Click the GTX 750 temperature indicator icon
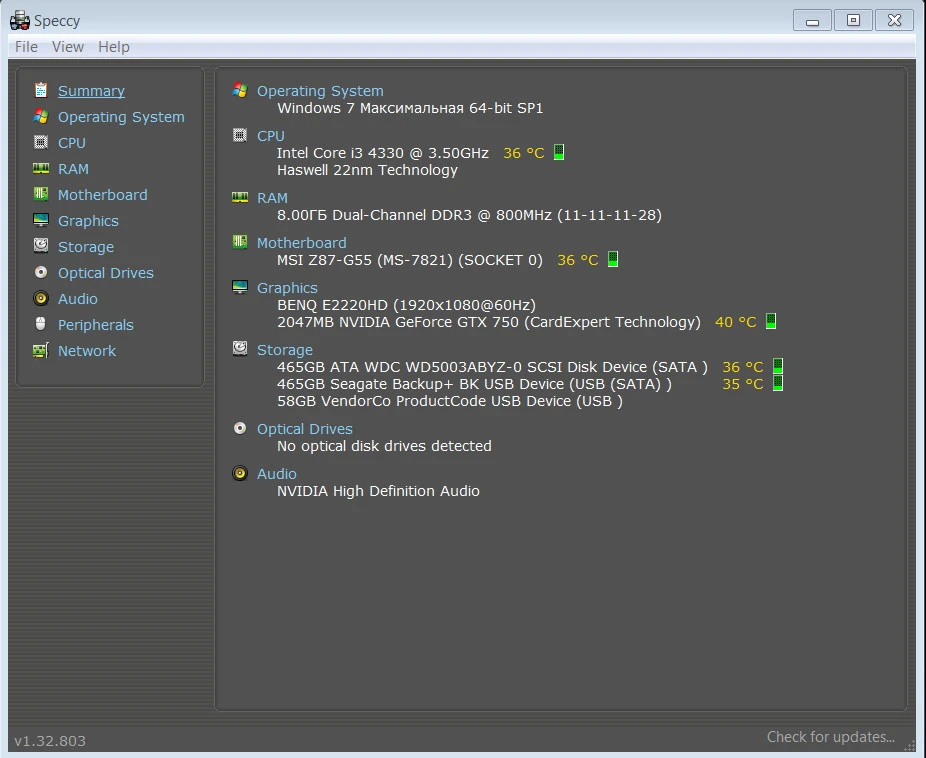The width and height of the screenshot is (926, 758). [771, 321]
